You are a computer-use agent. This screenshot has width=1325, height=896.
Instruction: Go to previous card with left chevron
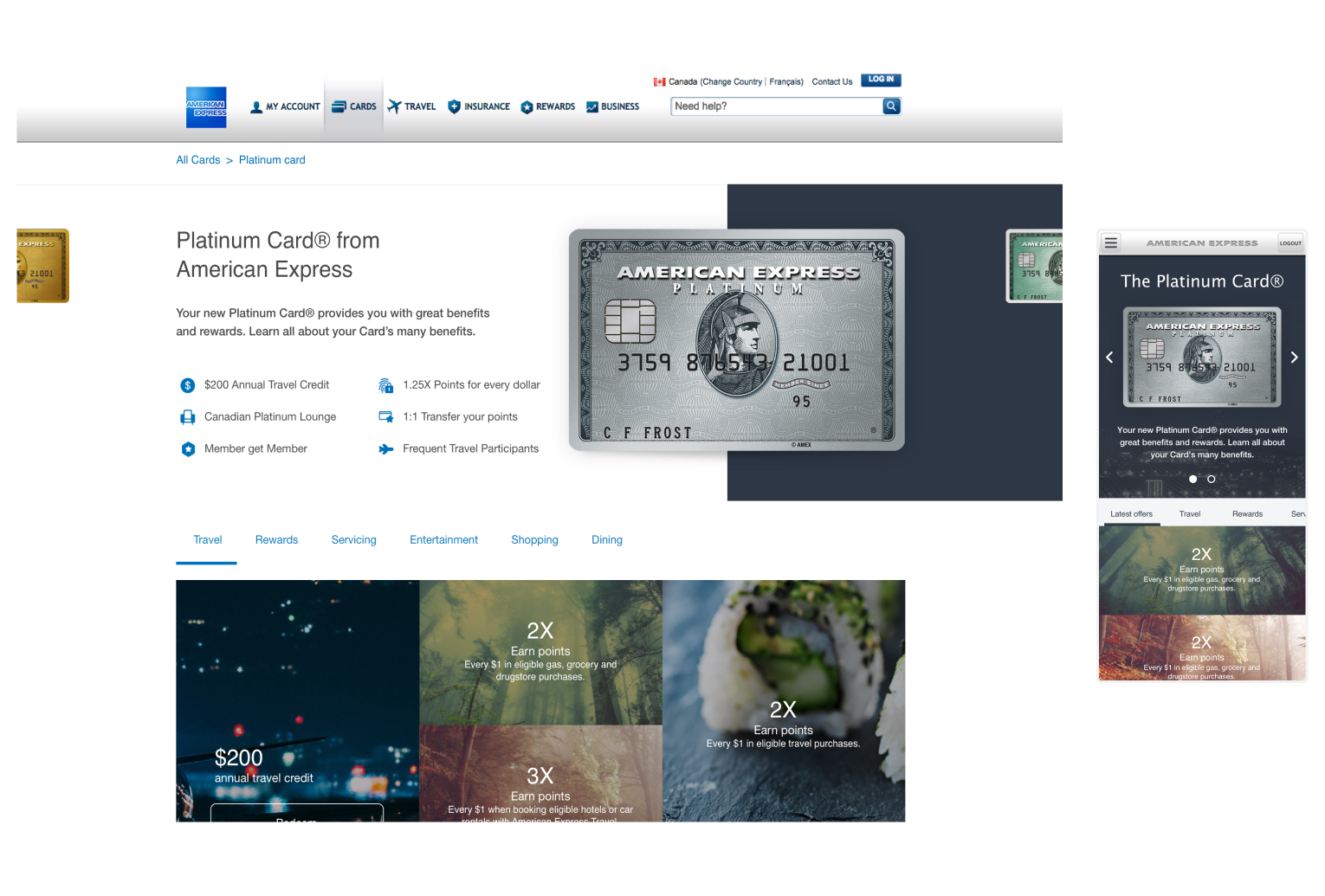click(x=1109, y=358)
